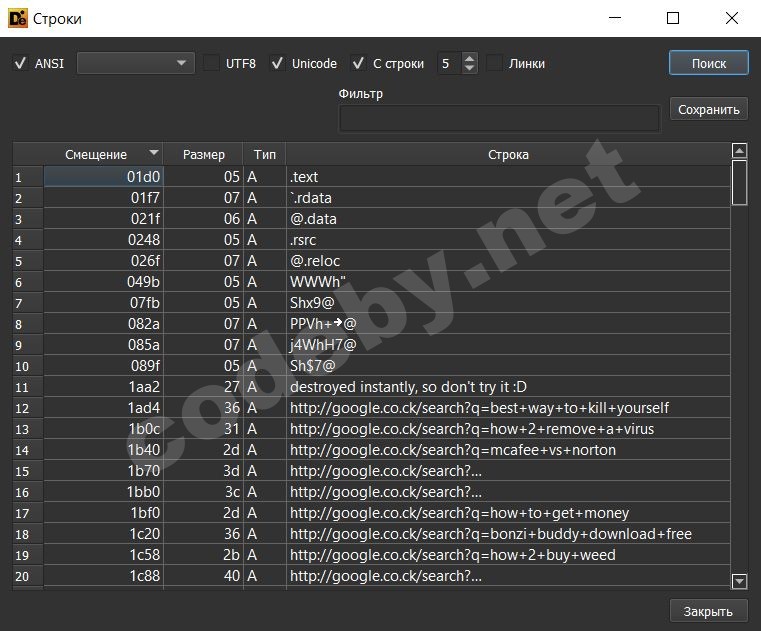Click the scrollbar down arrow
The image size is (761, 631).
[x=739, y=581]
